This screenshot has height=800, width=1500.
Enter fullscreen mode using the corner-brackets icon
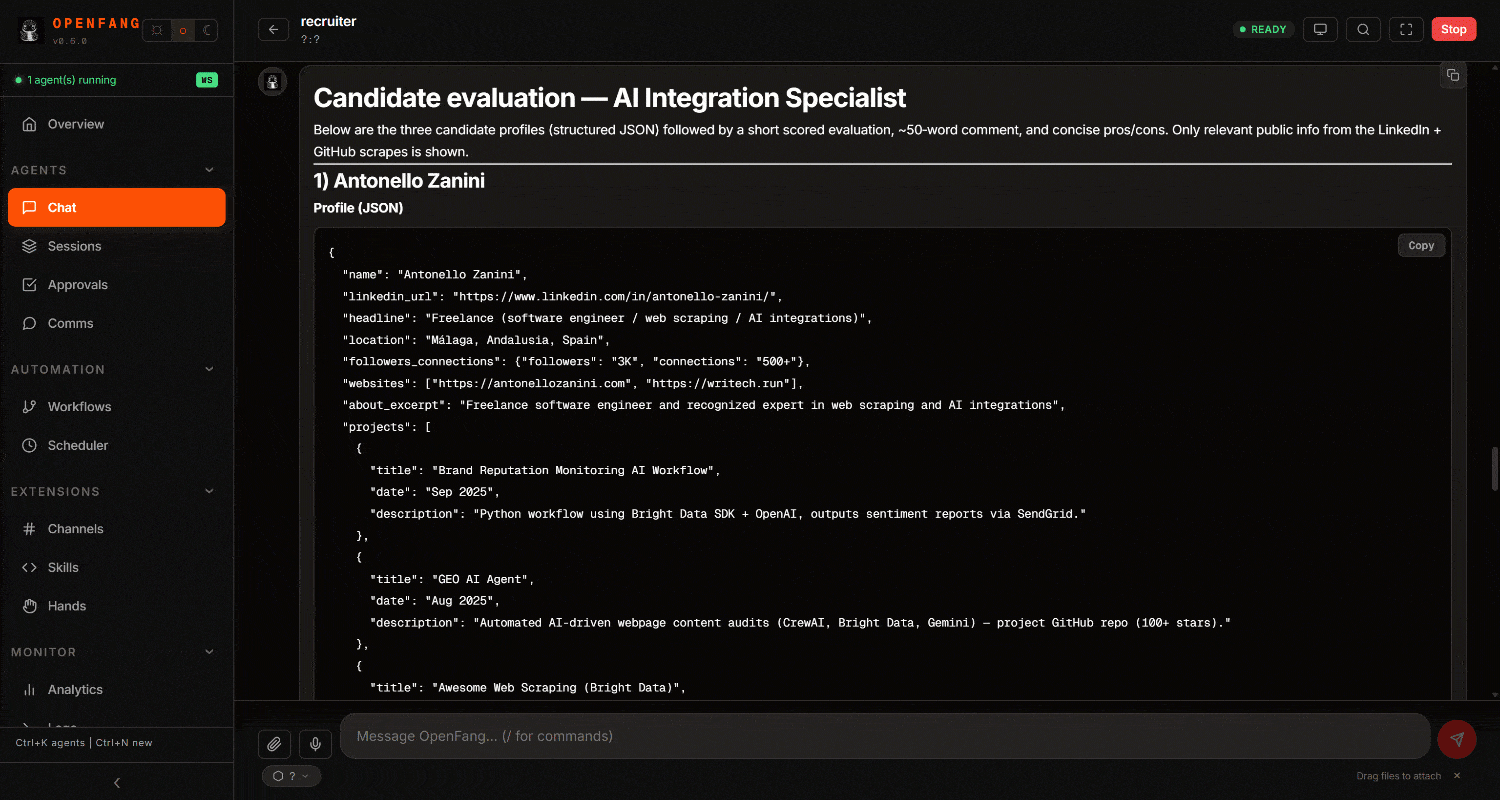(1406, 30)
